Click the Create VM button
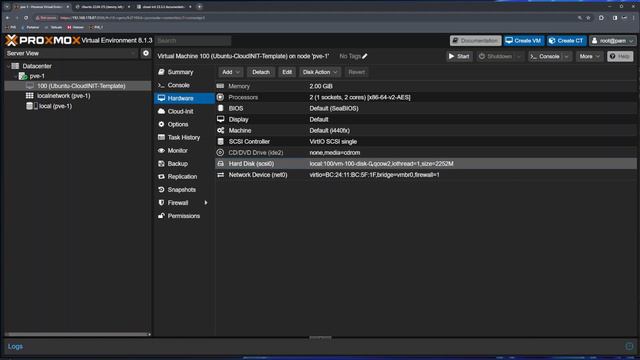This screenshot has height=360, width=640. [x=523, y=41]
